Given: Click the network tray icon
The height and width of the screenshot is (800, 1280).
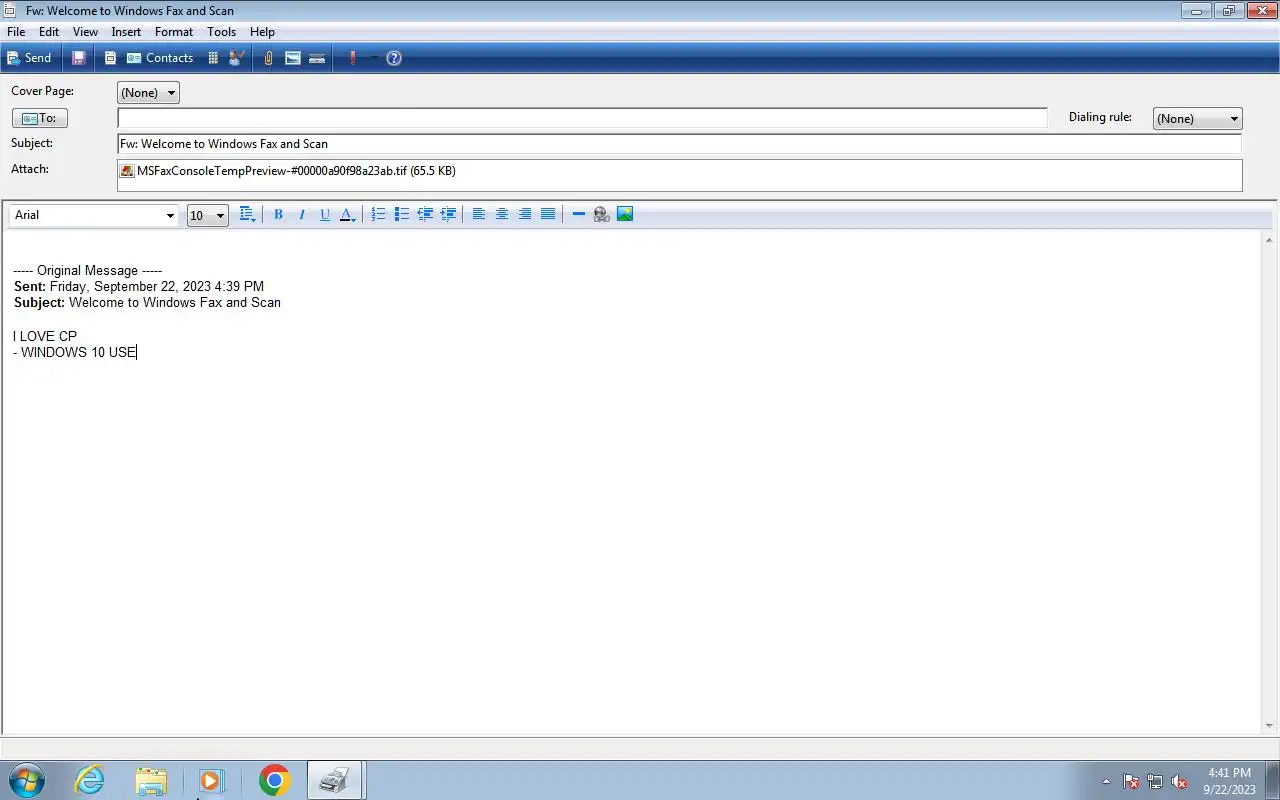Looking at the screenshot, I should pyautogui.click(x=1155, y=781).
